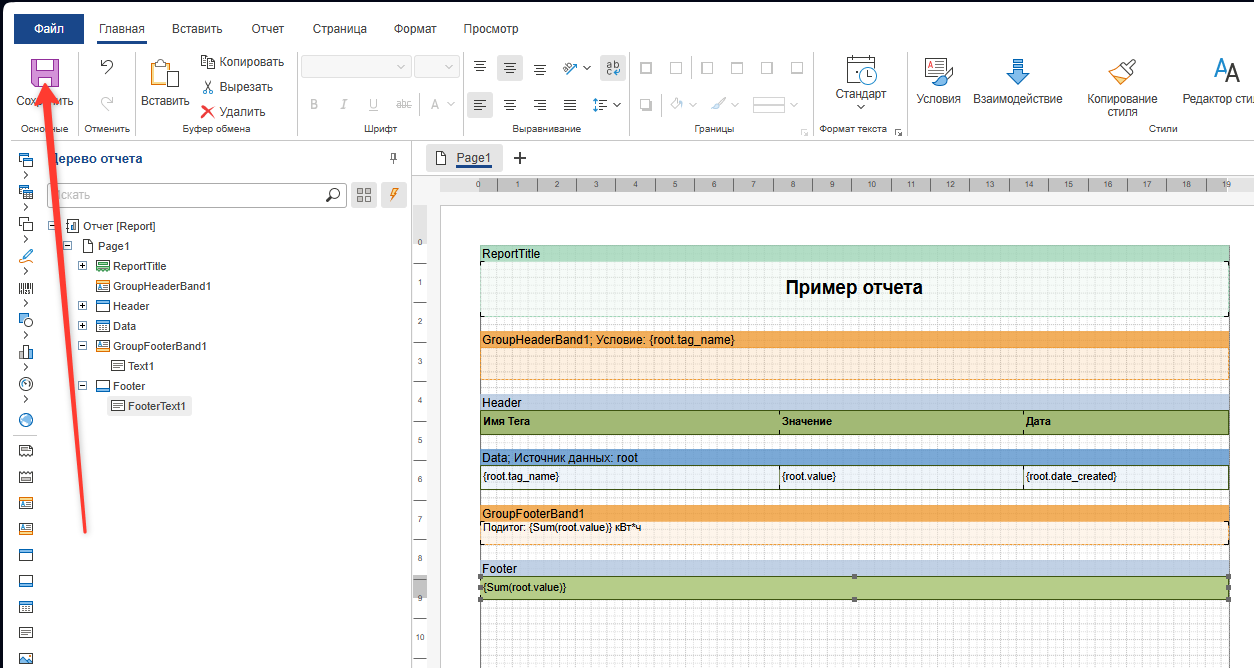Image resolution: width=1254 pixels, height=668 pixels.
Task: Click the Взаимодействие interaction icon
Action: click(1017, 80)
